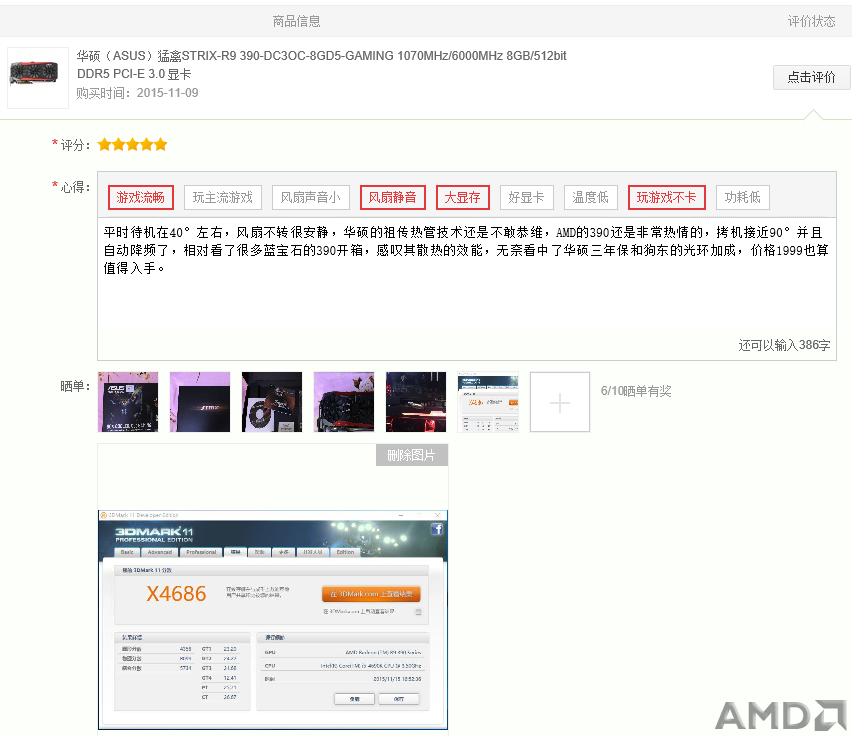This screenshot has width=852, height=736.
Task: Set rating to the first star
Action: pyautogui.click(x=104, y=144)
